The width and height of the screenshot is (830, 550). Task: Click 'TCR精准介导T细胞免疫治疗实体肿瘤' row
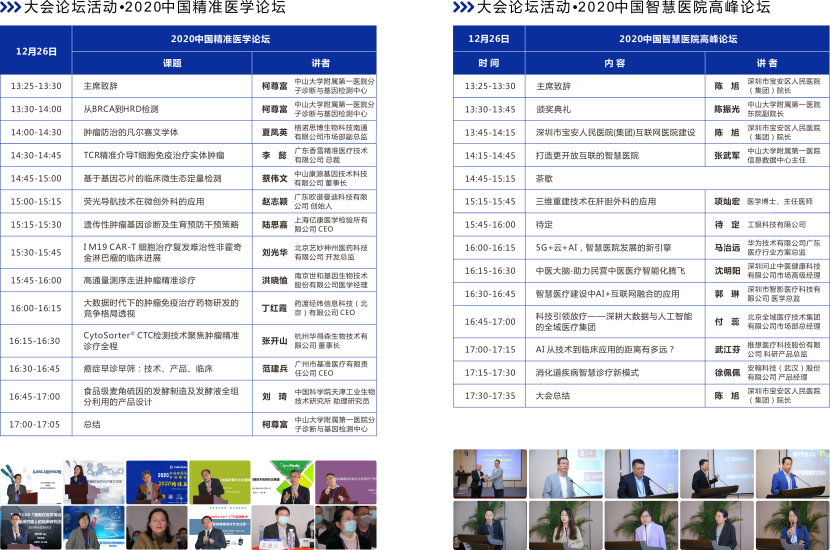[188, 155]
